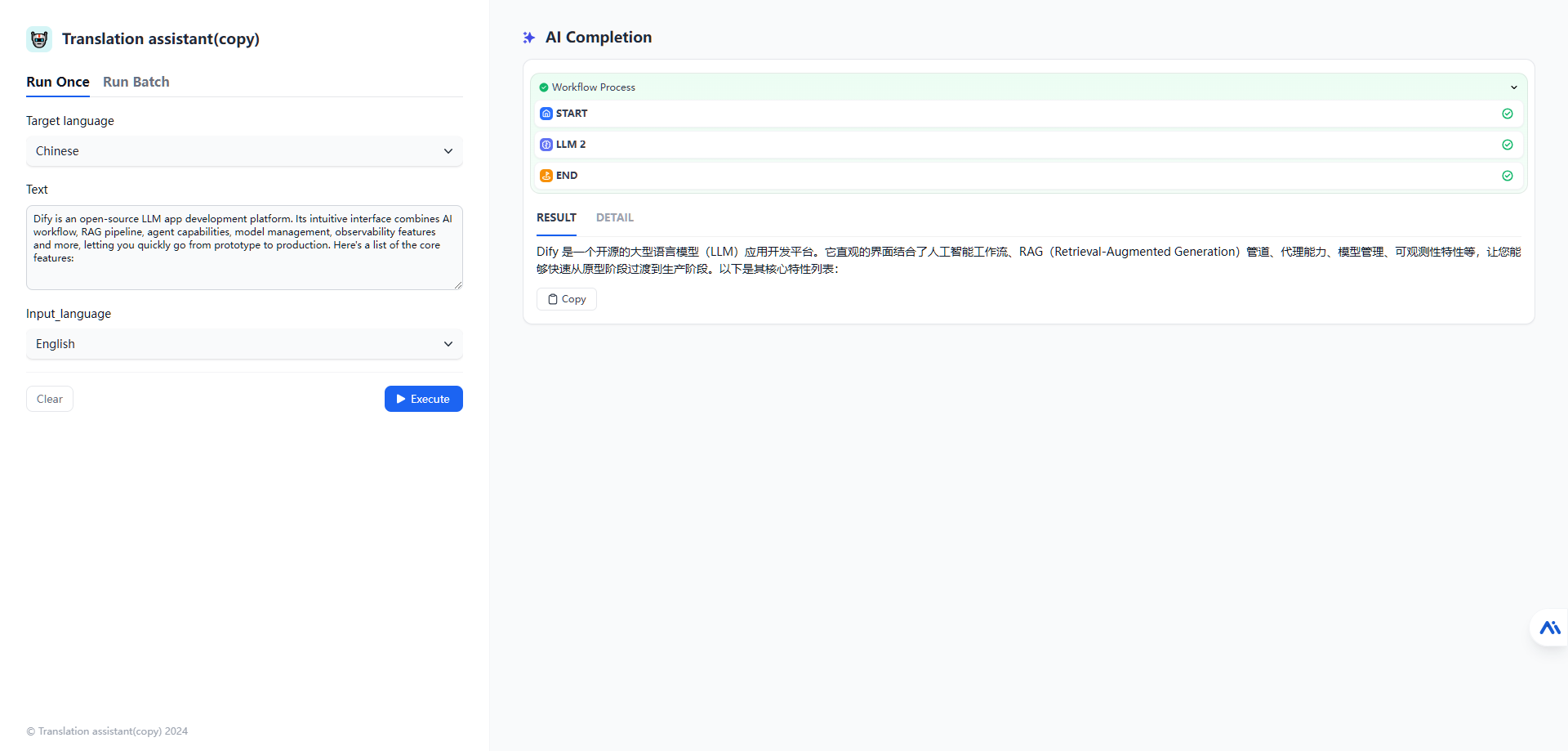Switch to the Run Batch tab
1568x751 pixels.
pyautogui.click(x=136, y=82)
